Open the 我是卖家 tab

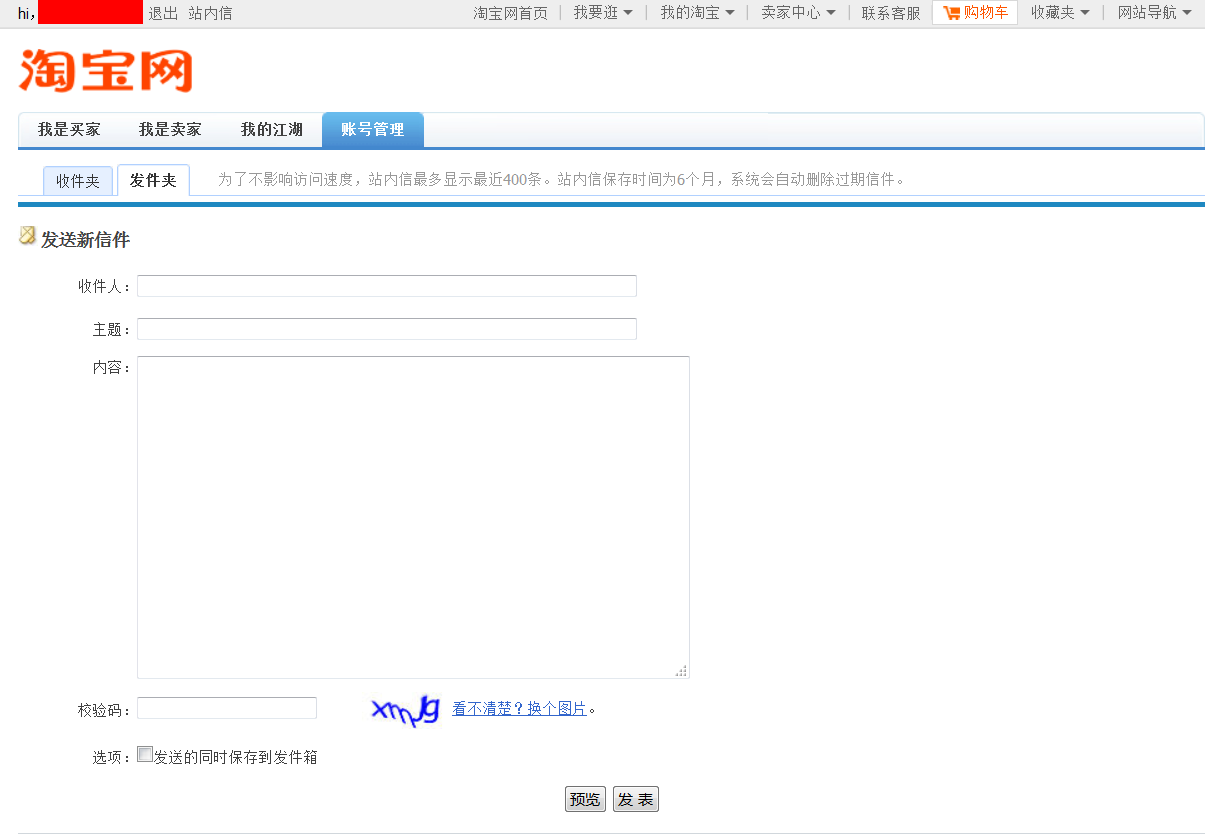coord(171,129)
